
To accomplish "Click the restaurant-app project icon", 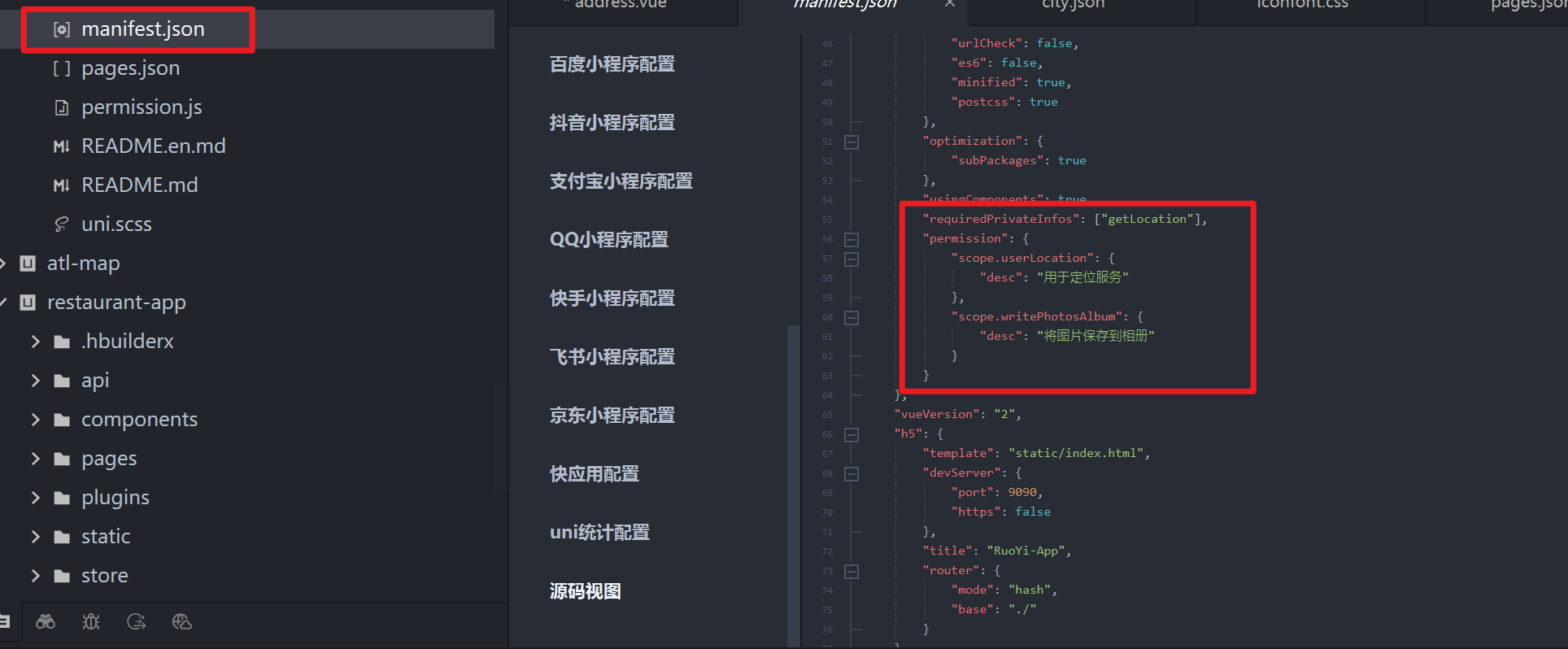I will point(28,303).
